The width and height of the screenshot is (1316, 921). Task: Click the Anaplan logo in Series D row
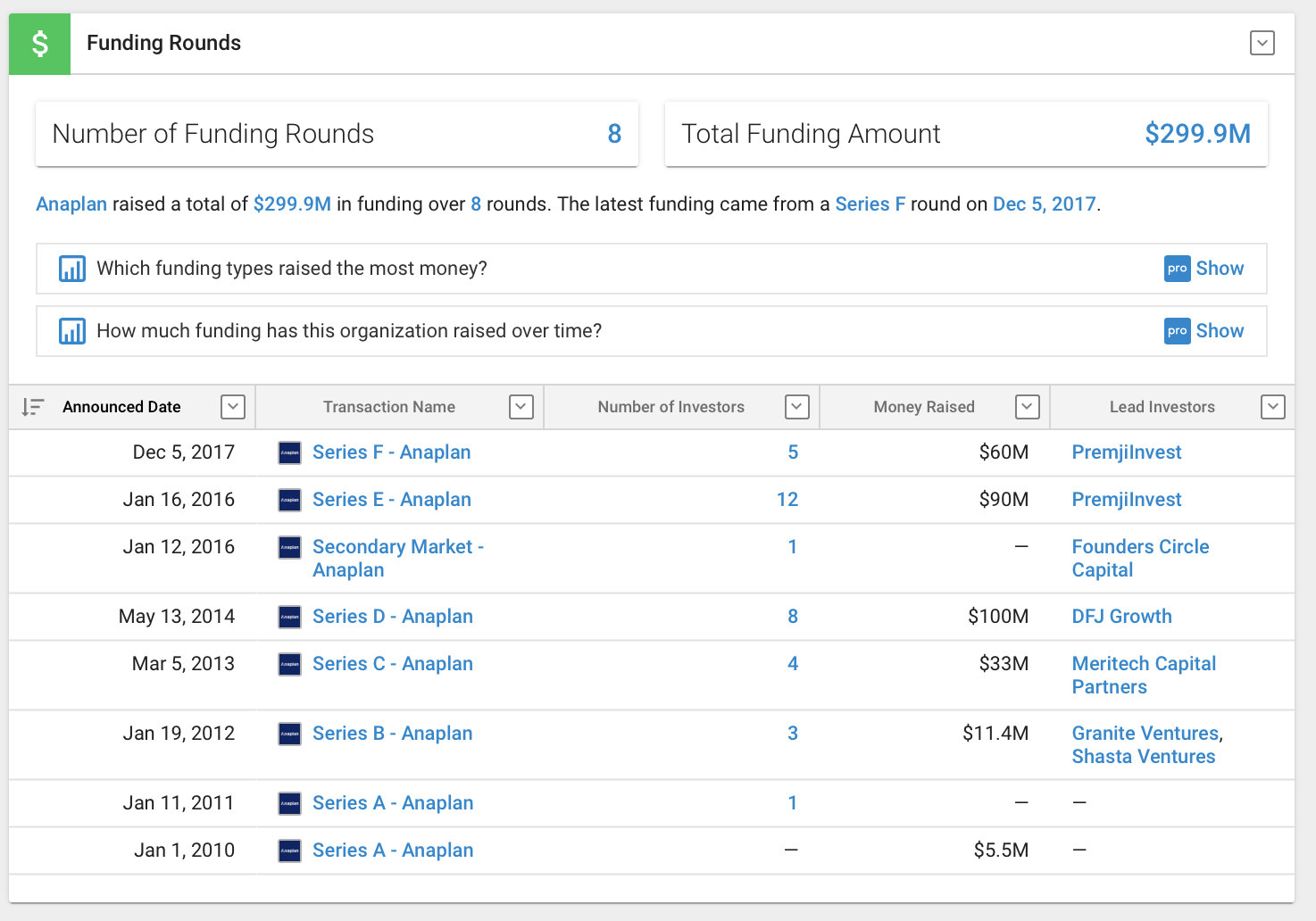click(x=289, y=617)
